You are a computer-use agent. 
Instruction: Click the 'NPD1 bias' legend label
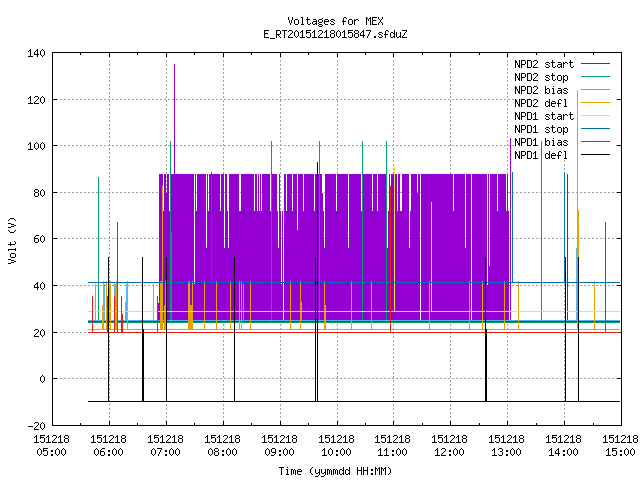coord(541,142)
